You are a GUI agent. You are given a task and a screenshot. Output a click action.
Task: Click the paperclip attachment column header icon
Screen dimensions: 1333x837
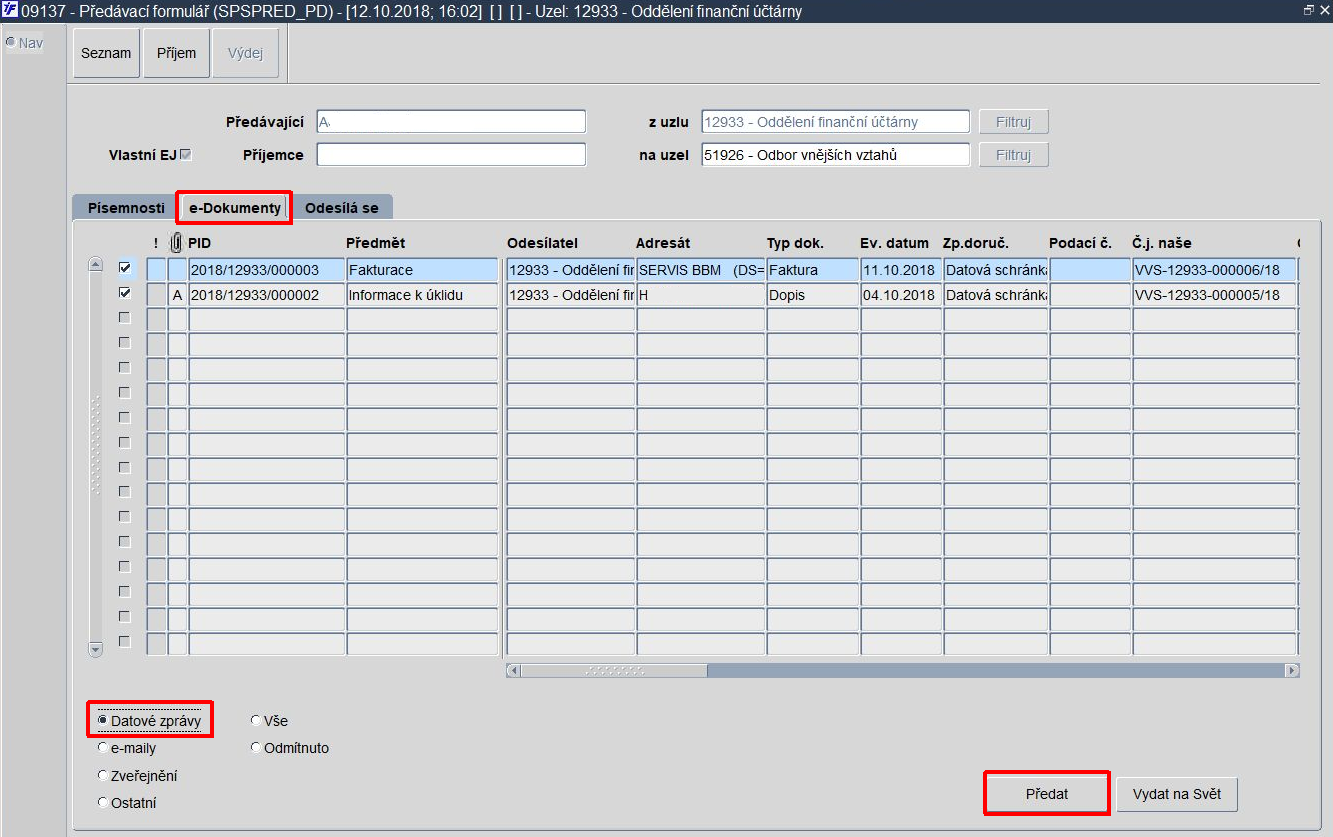point(177,242)
